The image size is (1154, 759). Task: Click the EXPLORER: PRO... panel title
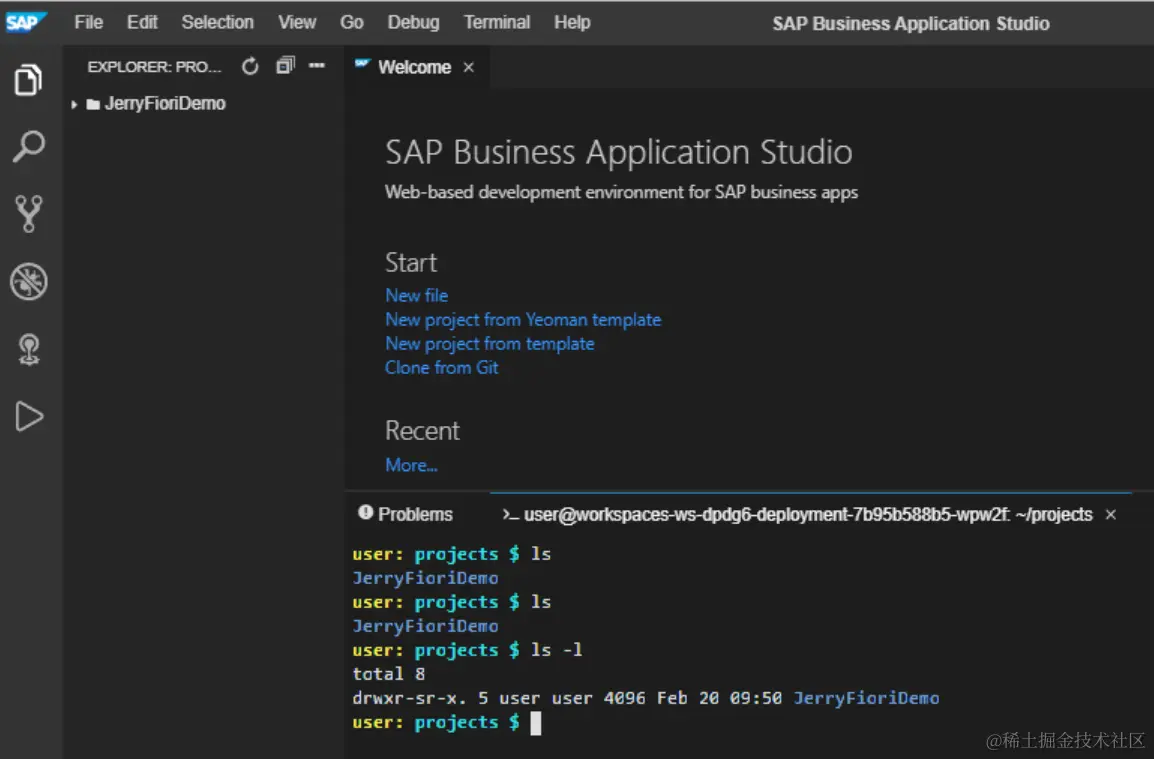coord(154,67)
